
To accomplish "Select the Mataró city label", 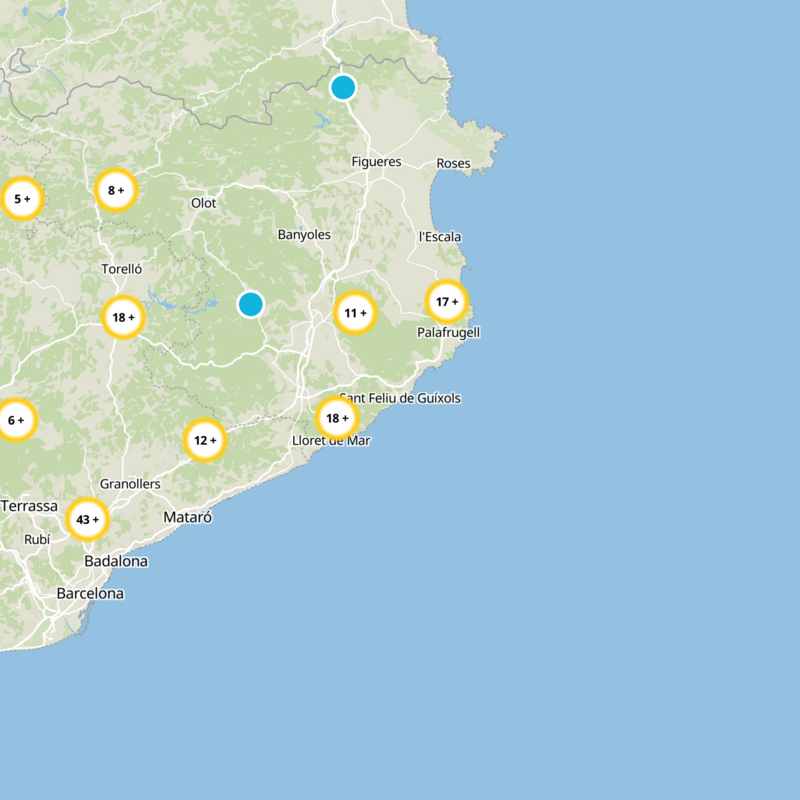I will 190,517.
